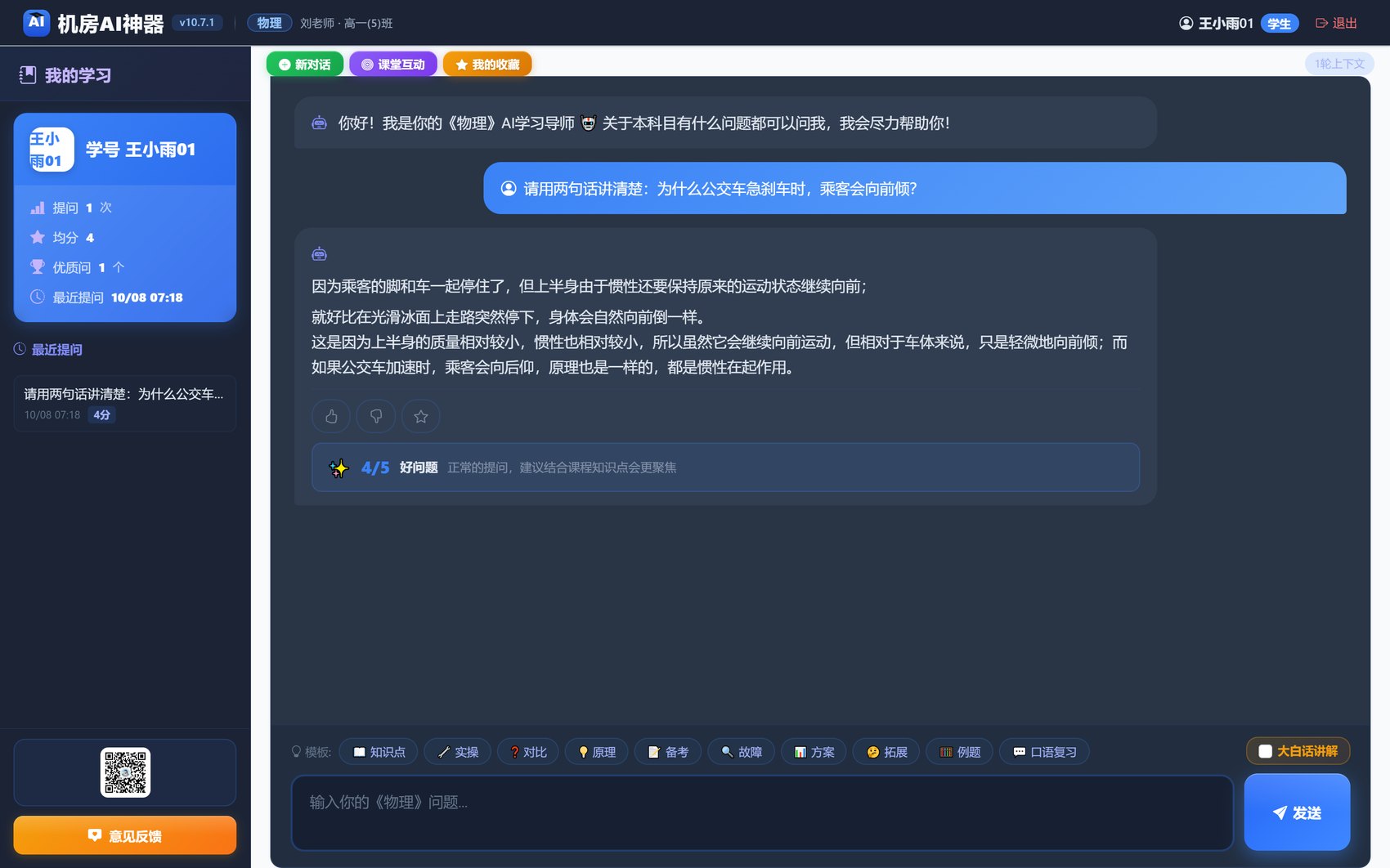Click the 学生 role badge
The height and width of the screenshot is (868, 1390).
click(x=1280, y=23)
